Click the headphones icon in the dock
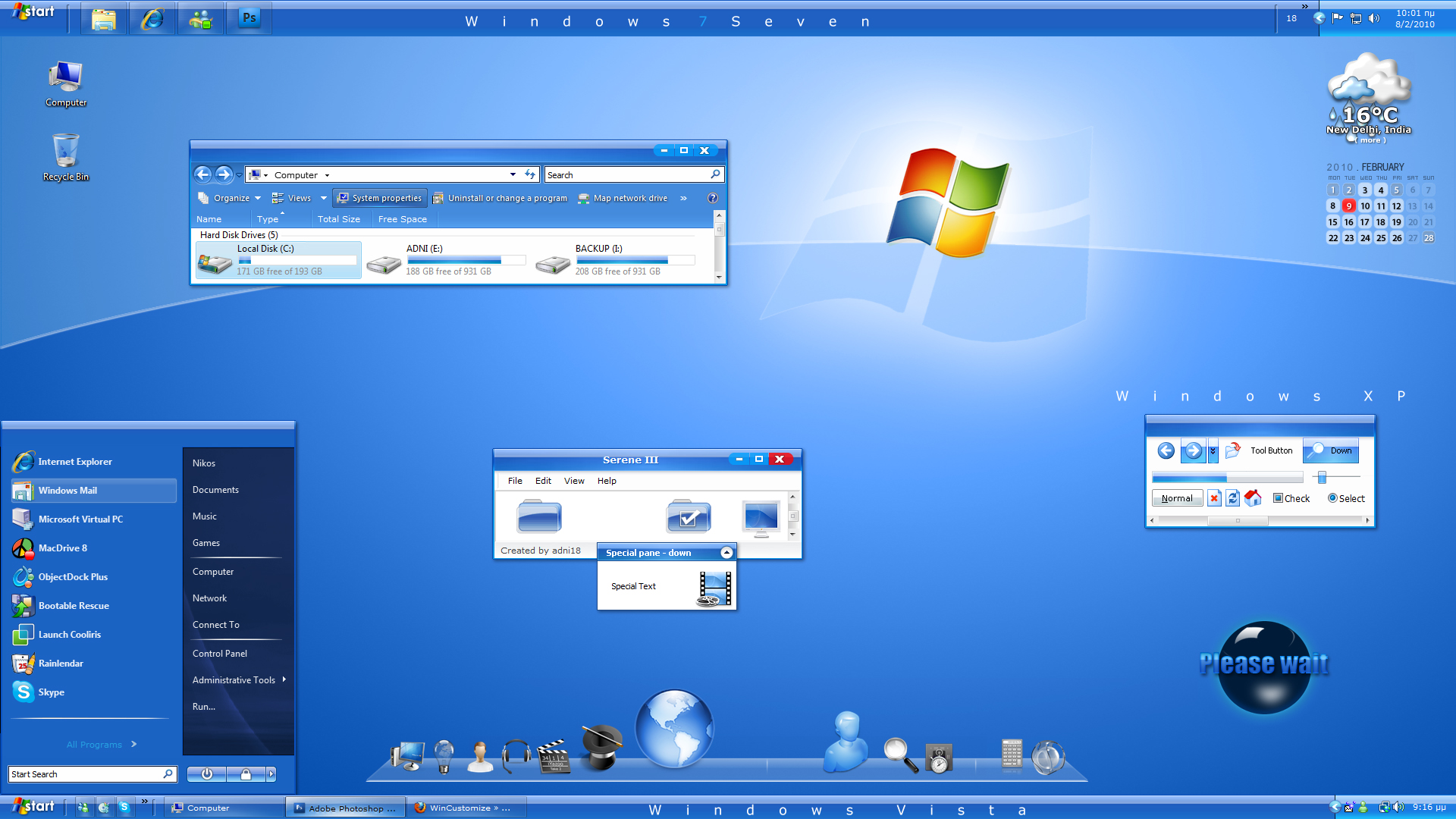Screen dimensions: 1456x819 (x=516, y=755)
